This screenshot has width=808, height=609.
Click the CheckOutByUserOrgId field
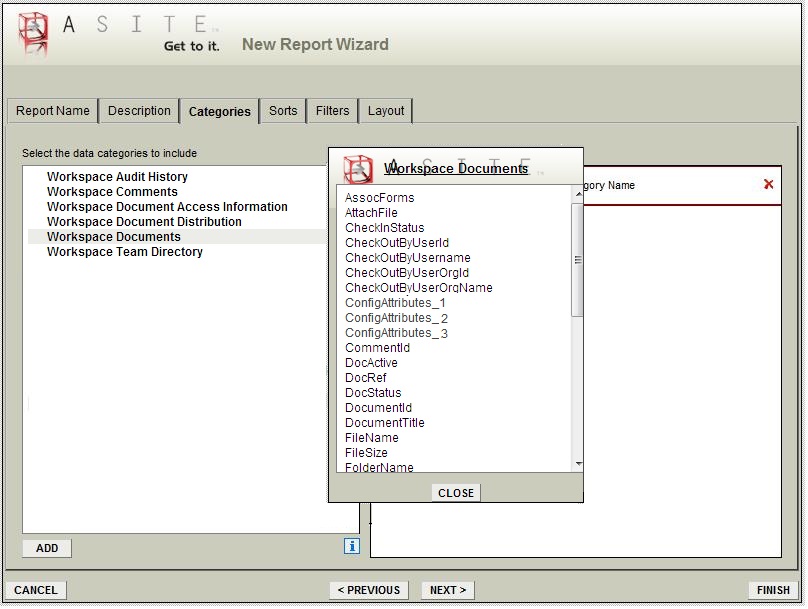407,273
